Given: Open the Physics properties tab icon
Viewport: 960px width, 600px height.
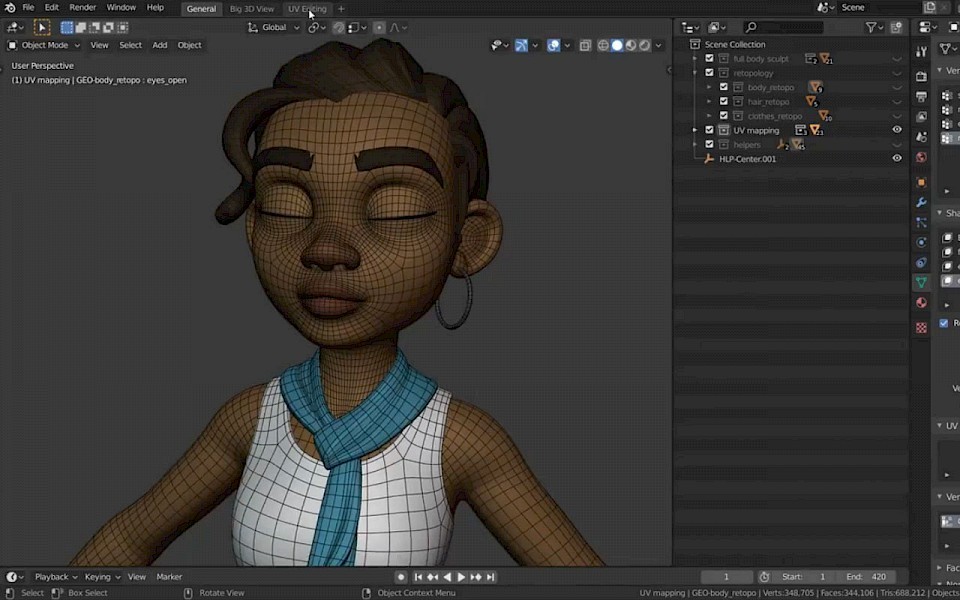Looking at the screenshot, I should click(921, 242).
